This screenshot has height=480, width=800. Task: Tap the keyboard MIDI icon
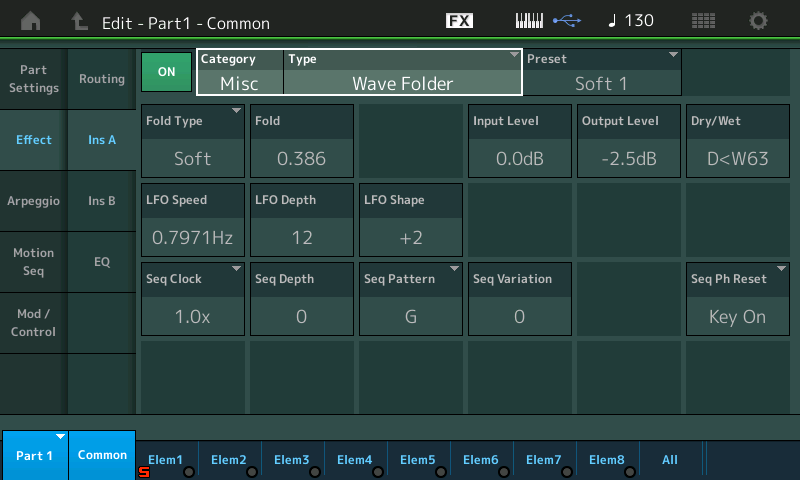point(531,21)
